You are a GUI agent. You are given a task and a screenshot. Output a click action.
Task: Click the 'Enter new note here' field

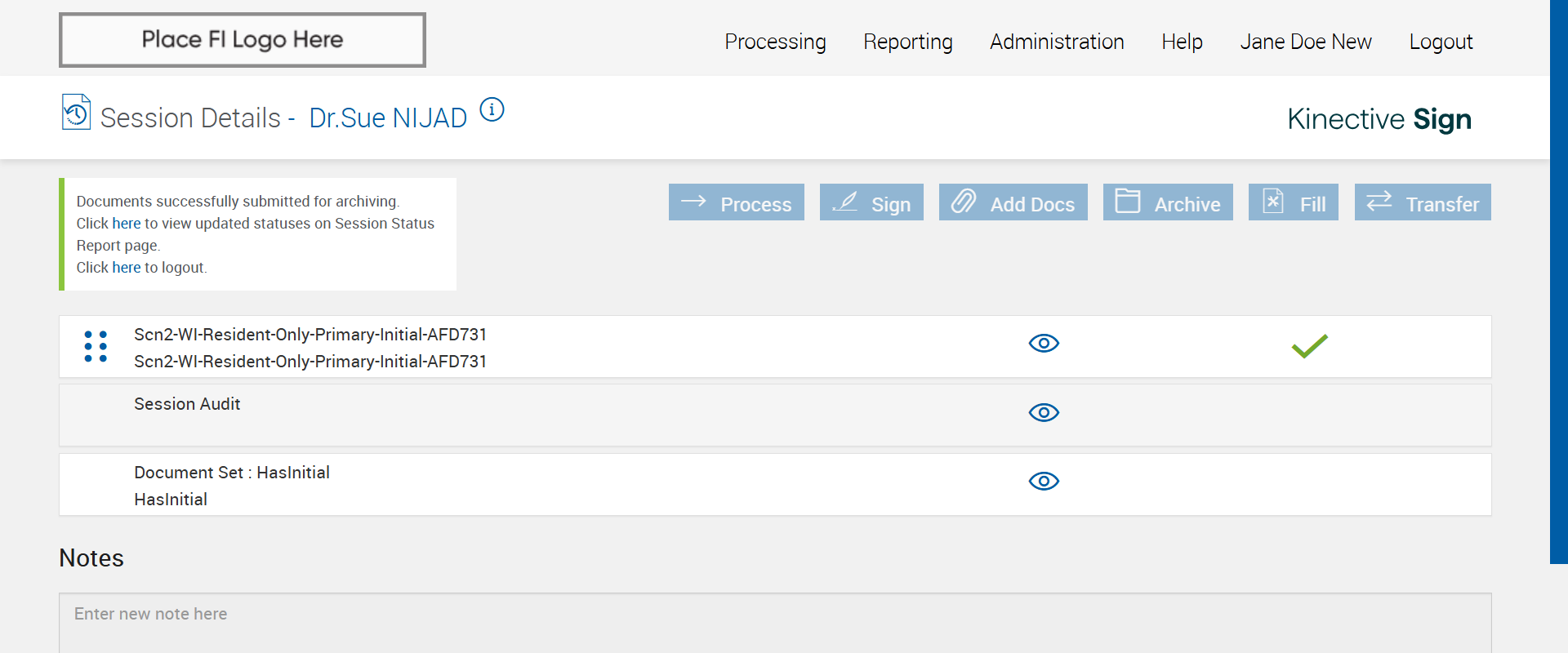coord(774,620)
